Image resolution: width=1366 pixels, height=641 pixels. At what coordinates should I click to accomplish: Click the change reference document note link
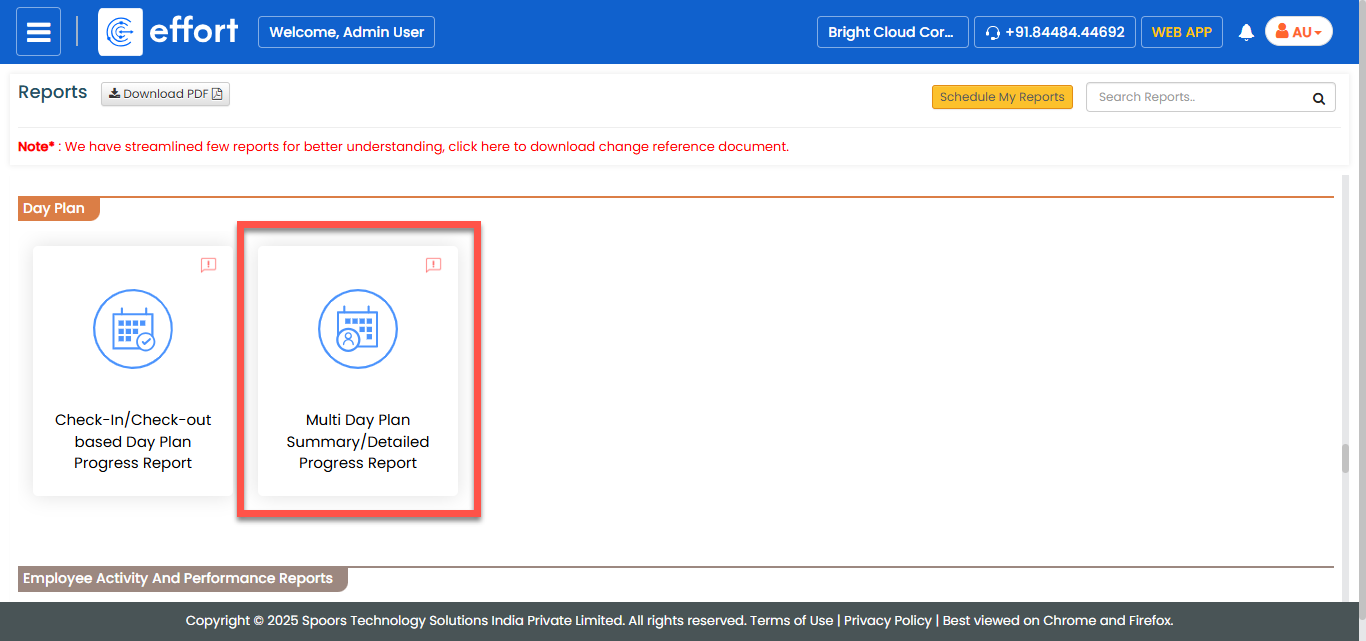618,146
